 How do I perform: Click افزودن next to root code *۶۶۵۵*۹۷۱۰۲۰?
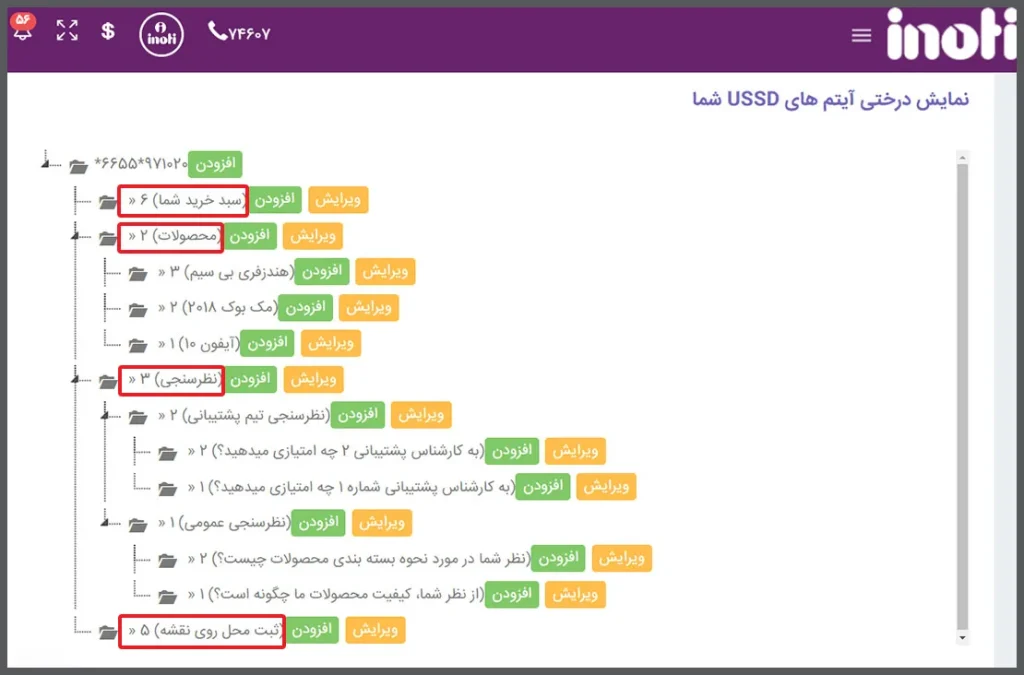216,164
